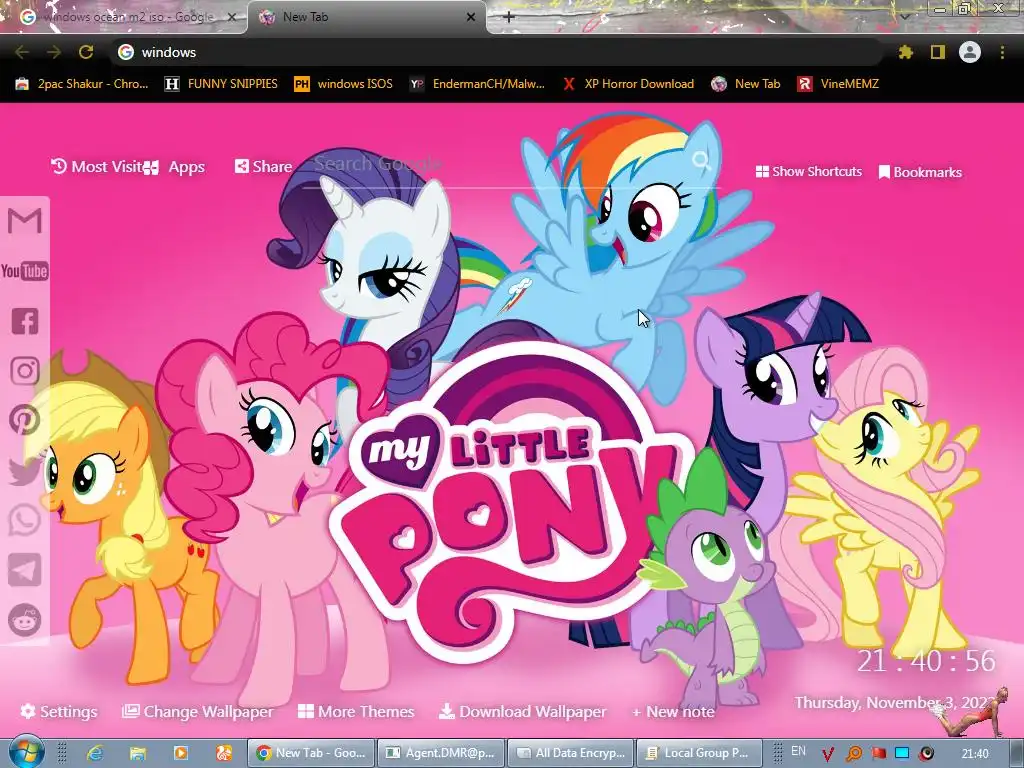Launch Internet Explorer from taskbar
Viewport: 1024px width, 768px height.
tap(95, 753)
